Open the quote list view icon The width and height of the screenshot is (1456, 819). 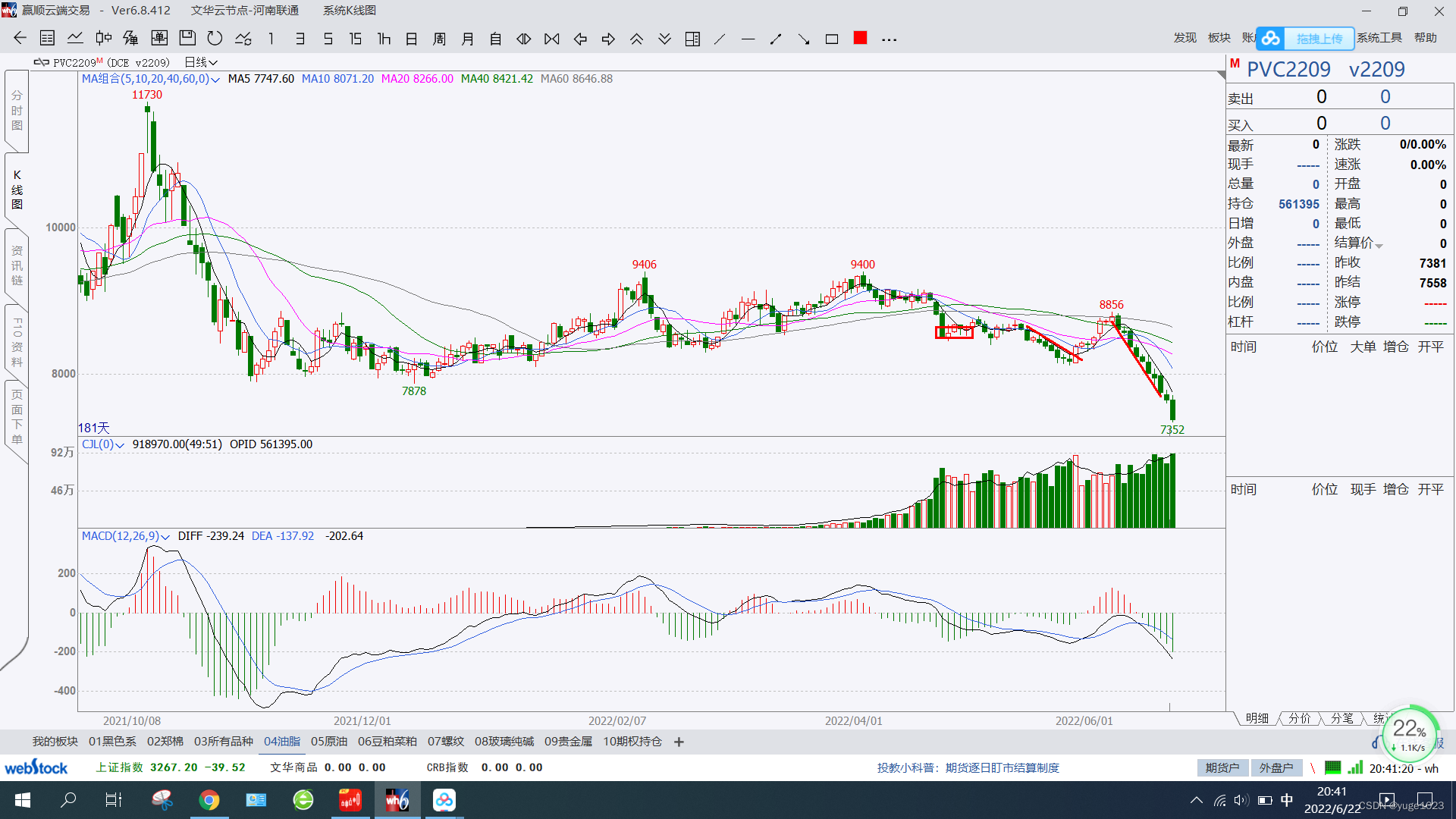click(47, 39)
